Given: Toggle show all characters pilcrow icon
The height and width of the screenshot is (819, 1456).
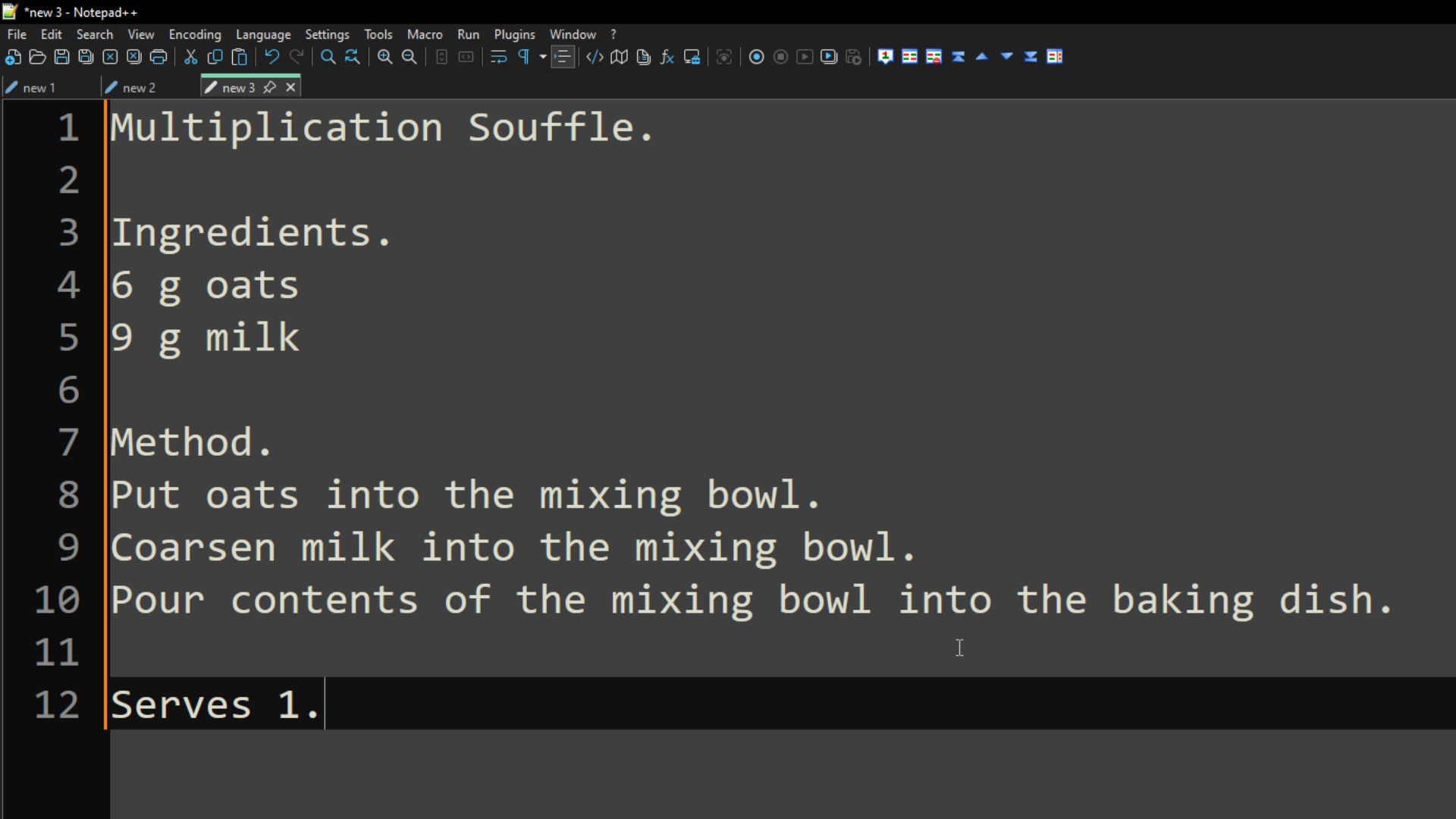Looking at the screenshot, I should (x=523, y=57).
